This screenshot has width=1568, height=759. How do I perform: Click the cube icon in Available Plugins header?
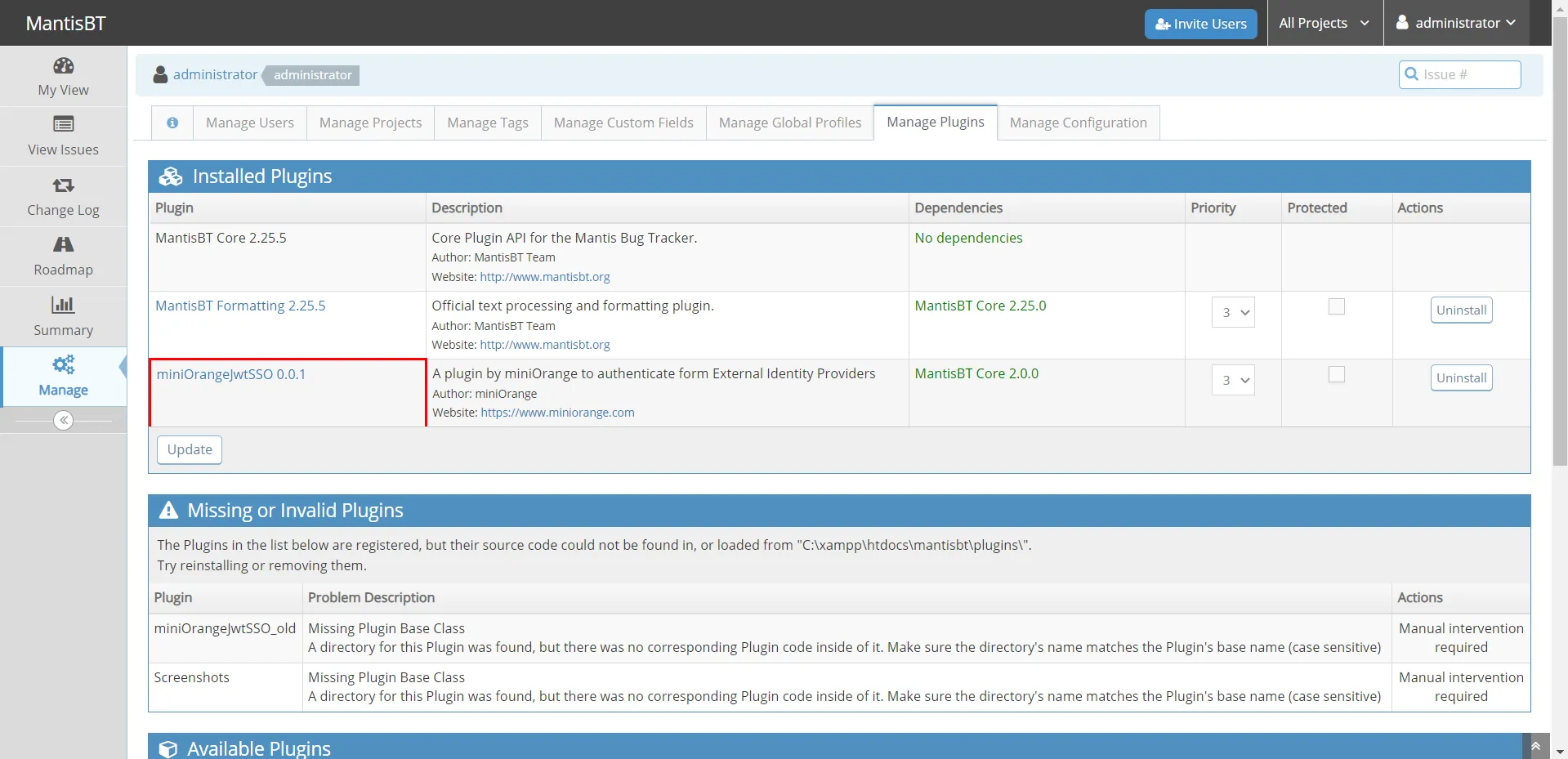coord(168,748)
